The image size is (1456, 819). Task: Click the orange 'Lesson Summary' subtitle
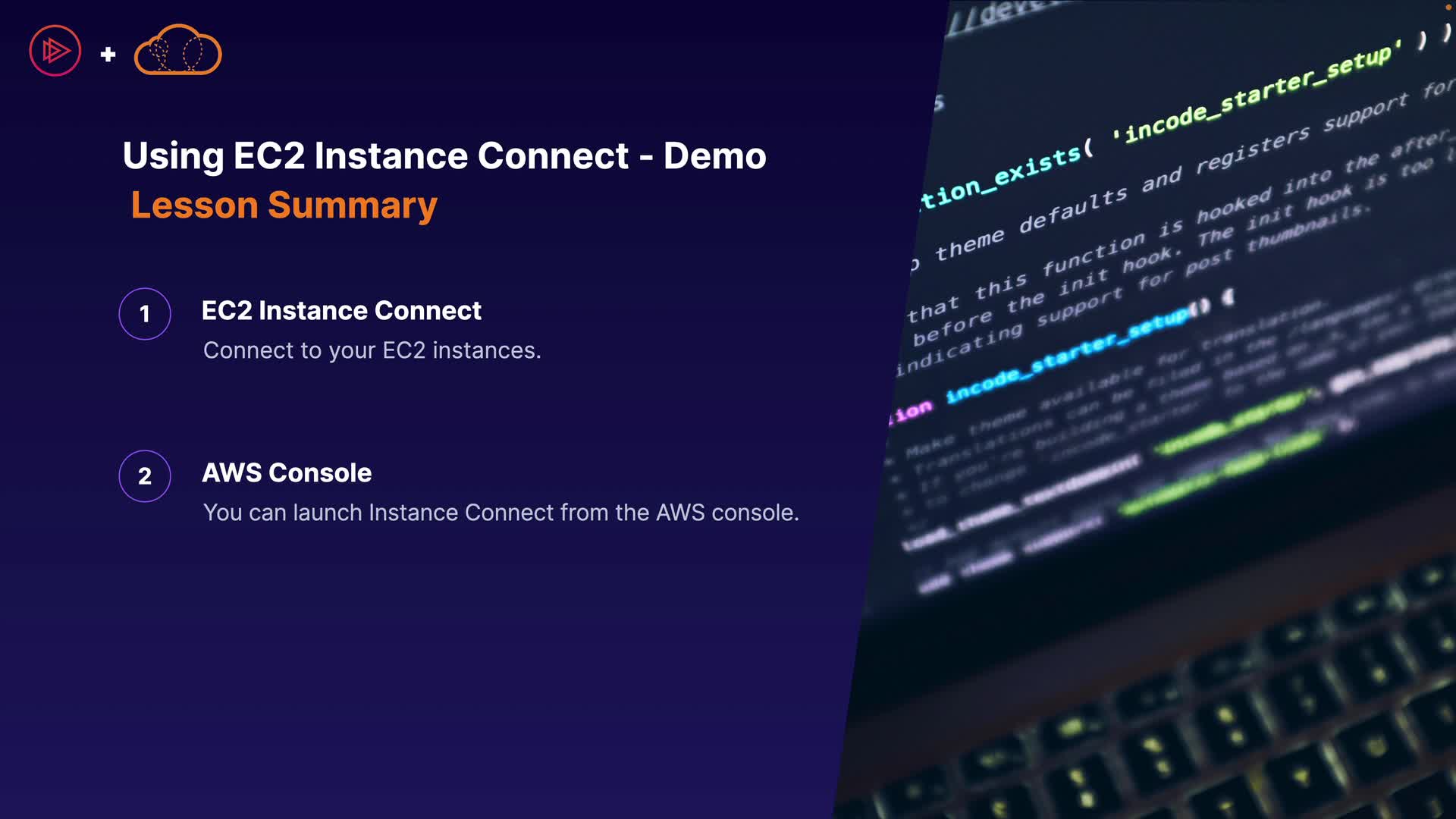[x=284, y=206]
